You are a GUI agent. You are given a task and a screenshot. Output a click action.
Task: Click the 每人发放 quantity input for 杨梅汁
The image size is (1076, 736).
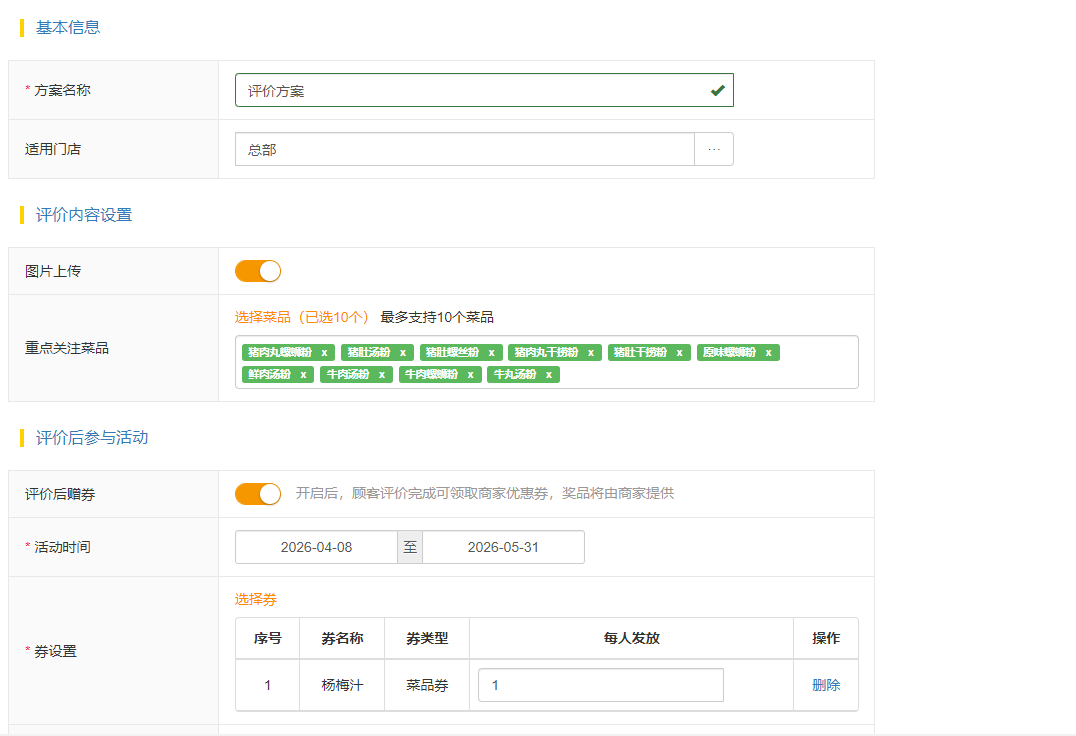coord(600,685)
